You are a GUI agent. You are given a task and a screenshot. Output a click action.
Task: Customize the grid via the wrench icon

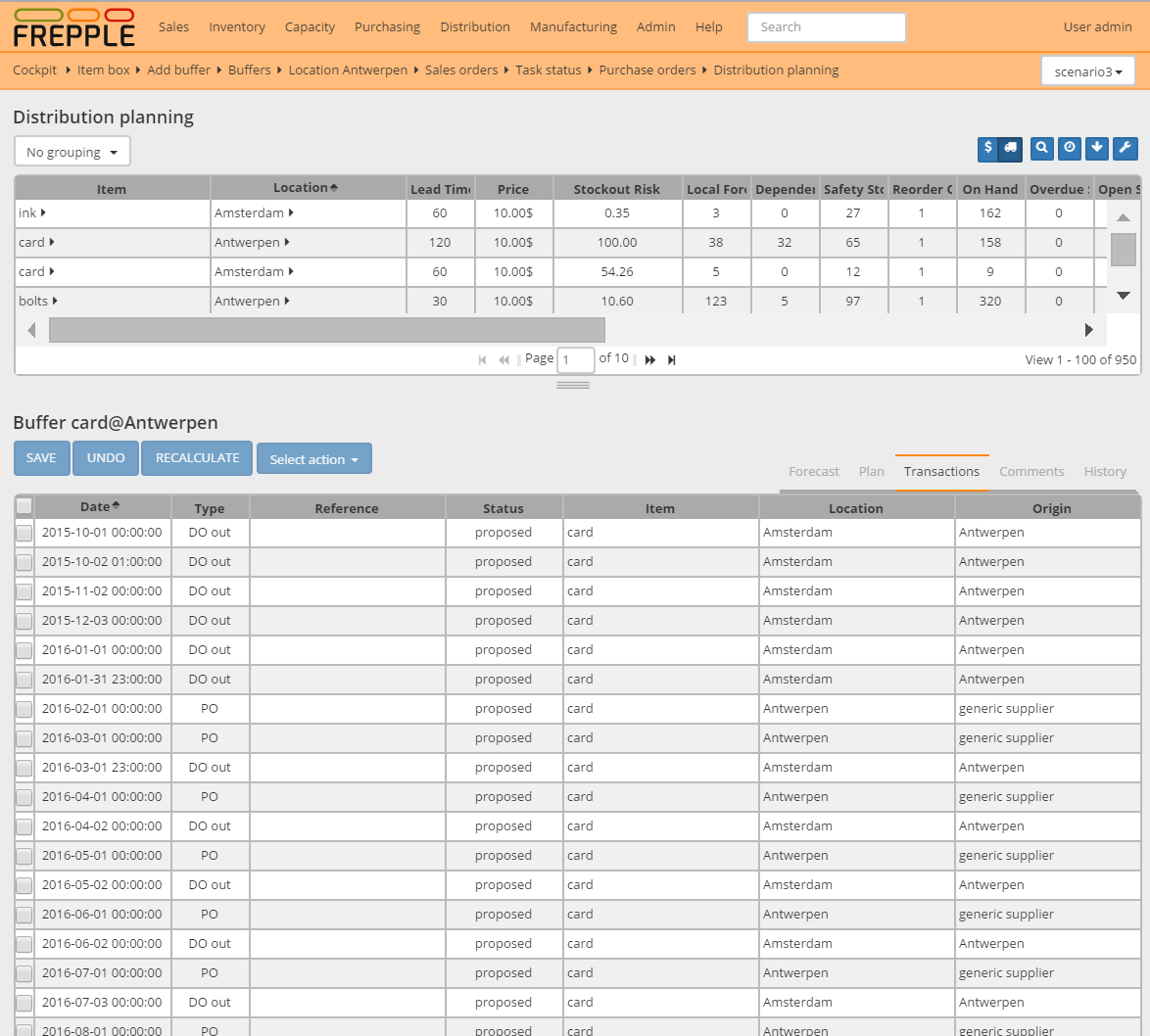[1124, 149]
